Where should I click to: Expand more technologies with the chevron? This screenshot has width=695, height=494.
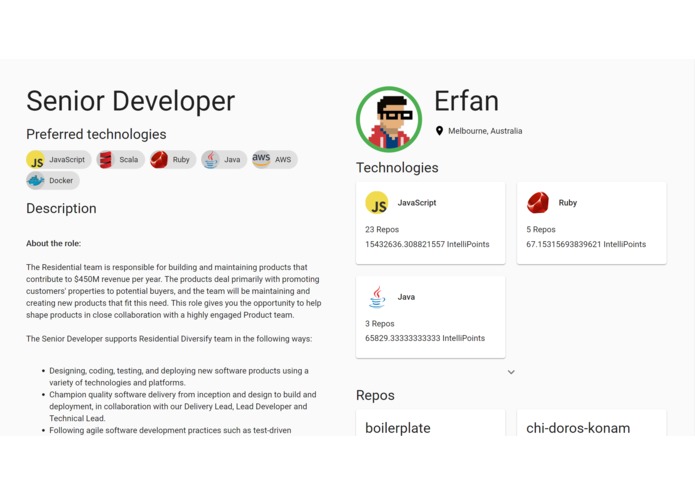point(511,372)
